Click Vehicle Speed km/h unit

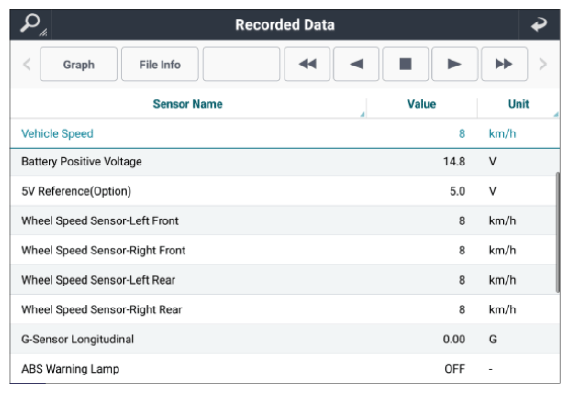[x=502, y=134]
